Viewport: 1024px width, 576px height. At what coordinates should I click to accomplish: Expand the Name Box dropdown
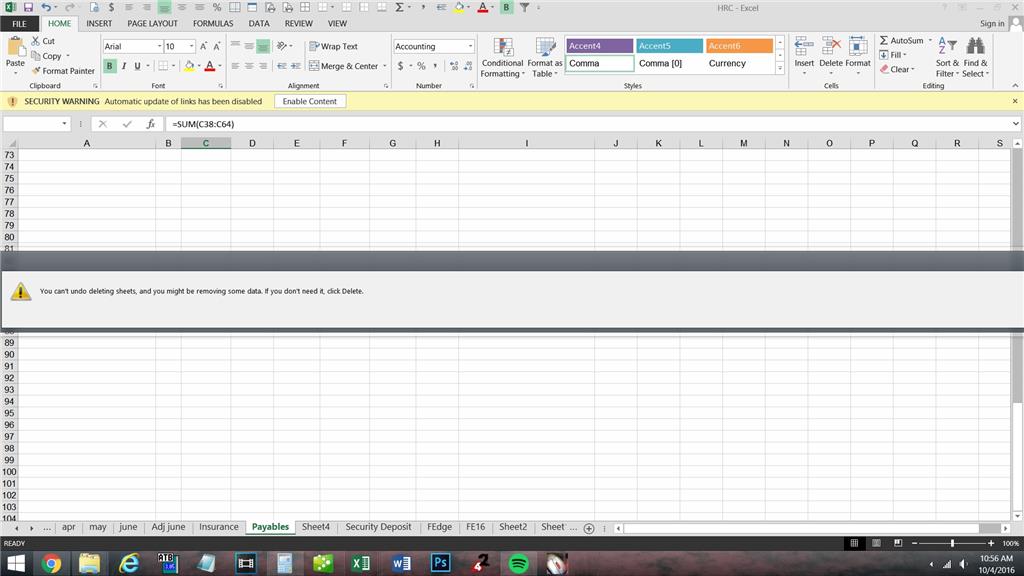tap(64, 124)
